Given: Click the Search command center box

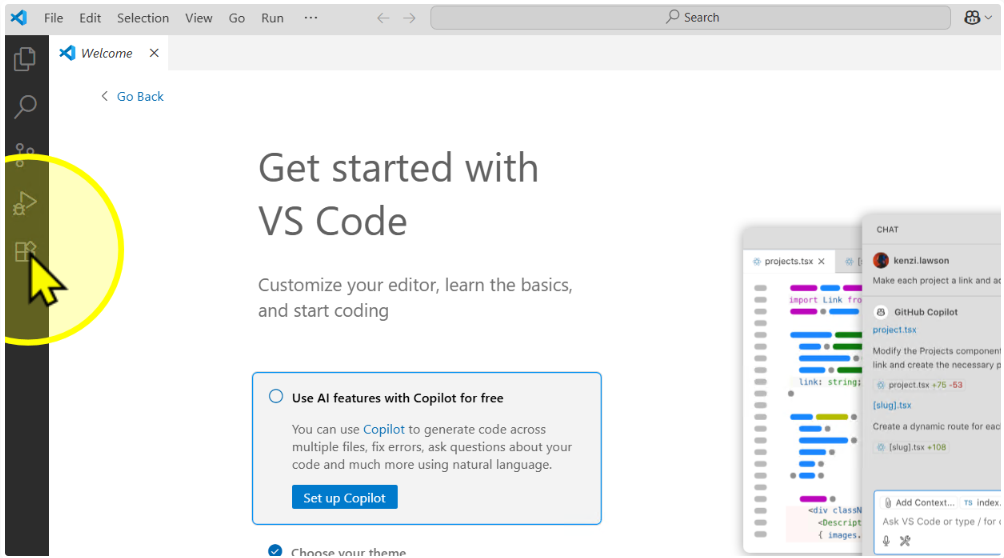Looking at the screenshot, I should click(x=690, y=18).
